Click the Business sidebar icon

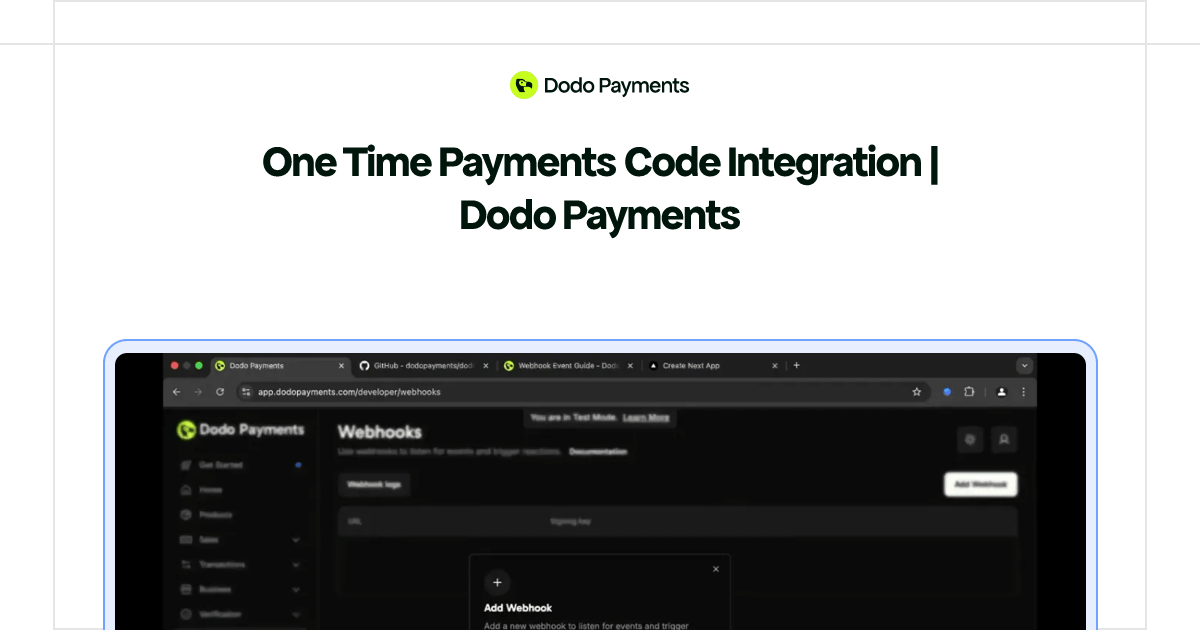click(x=186, y=590)
